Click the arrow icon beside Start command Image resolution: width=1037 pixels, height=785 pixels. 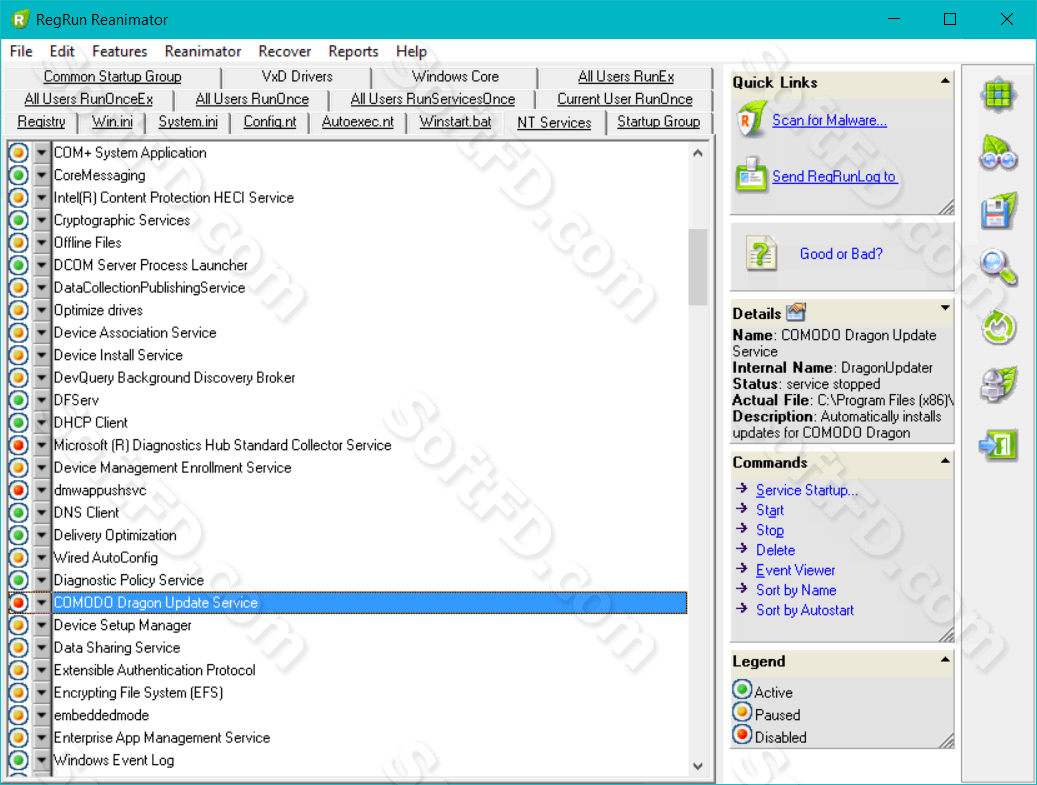coord(741,509)
